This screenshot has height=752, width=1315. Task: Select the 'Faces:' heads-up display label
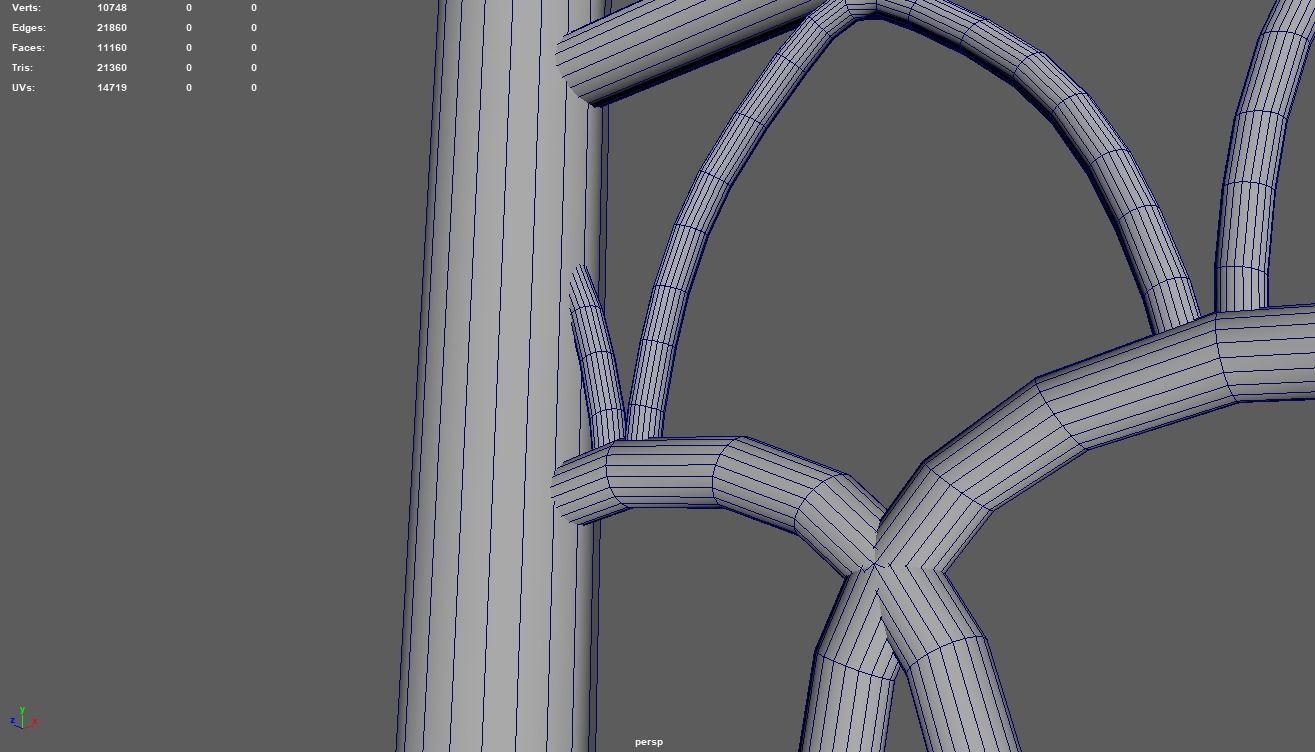[28, 48]
